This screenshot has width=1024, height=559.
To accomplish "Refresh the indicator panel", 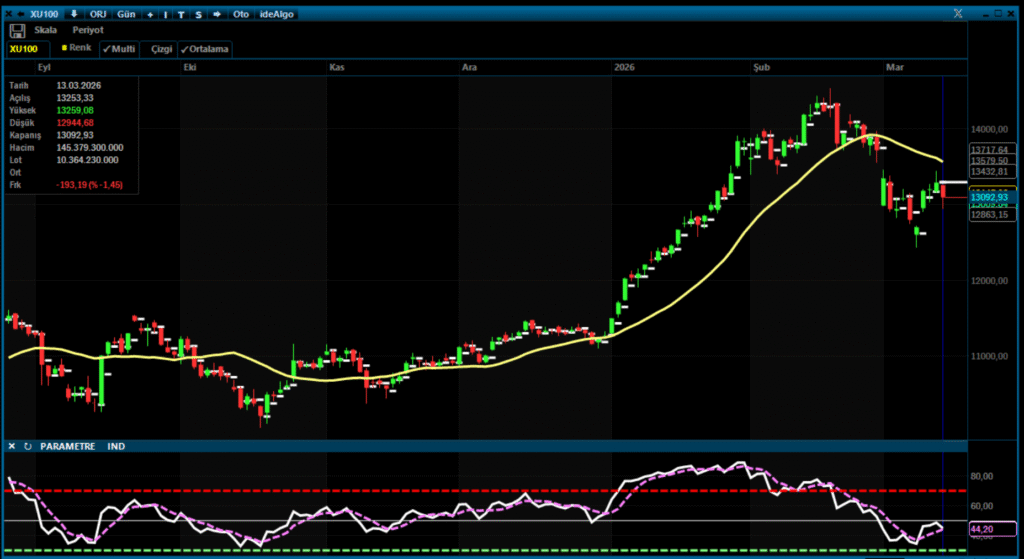I will click(x=27, y=446).
